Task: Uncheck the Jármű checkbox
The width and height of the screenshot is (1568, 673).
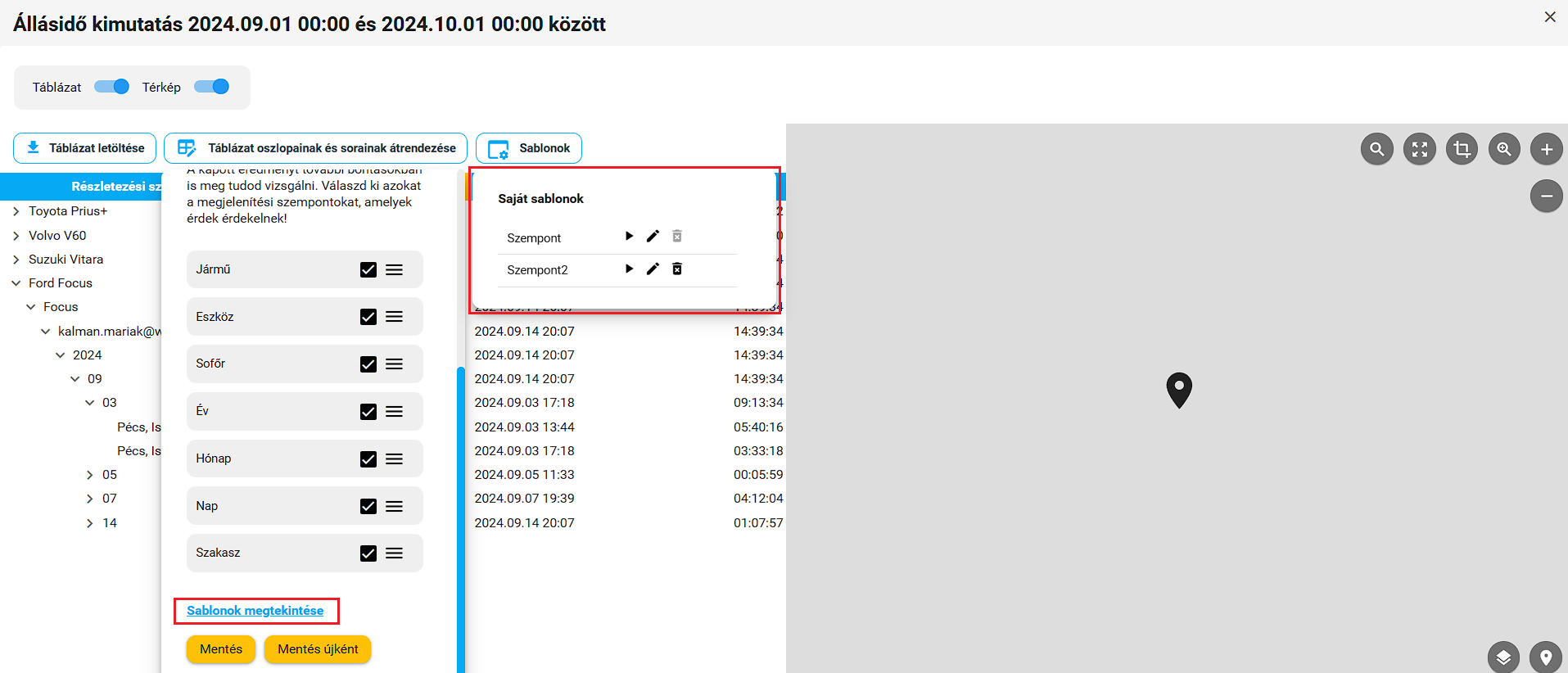Action: point(368,269)
